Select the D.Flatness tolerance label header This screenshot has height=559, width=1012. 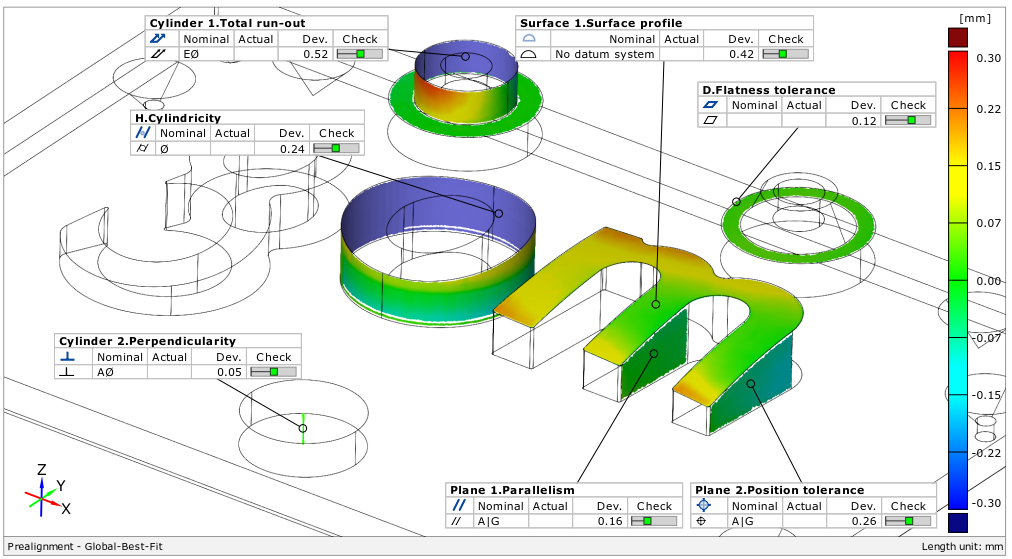(768, 90)
